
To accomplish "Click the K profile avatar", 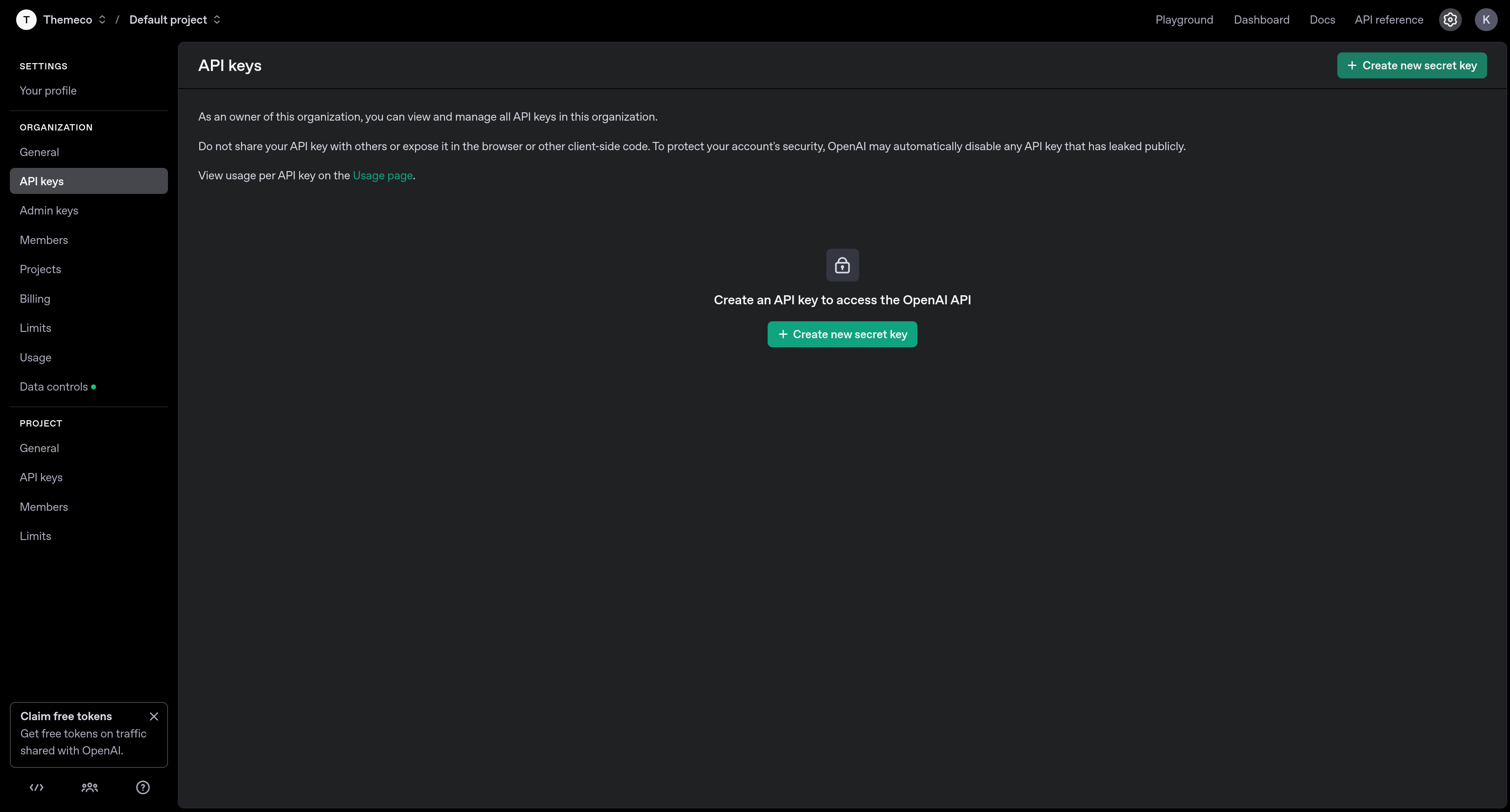I will [x=1487, y=19].
